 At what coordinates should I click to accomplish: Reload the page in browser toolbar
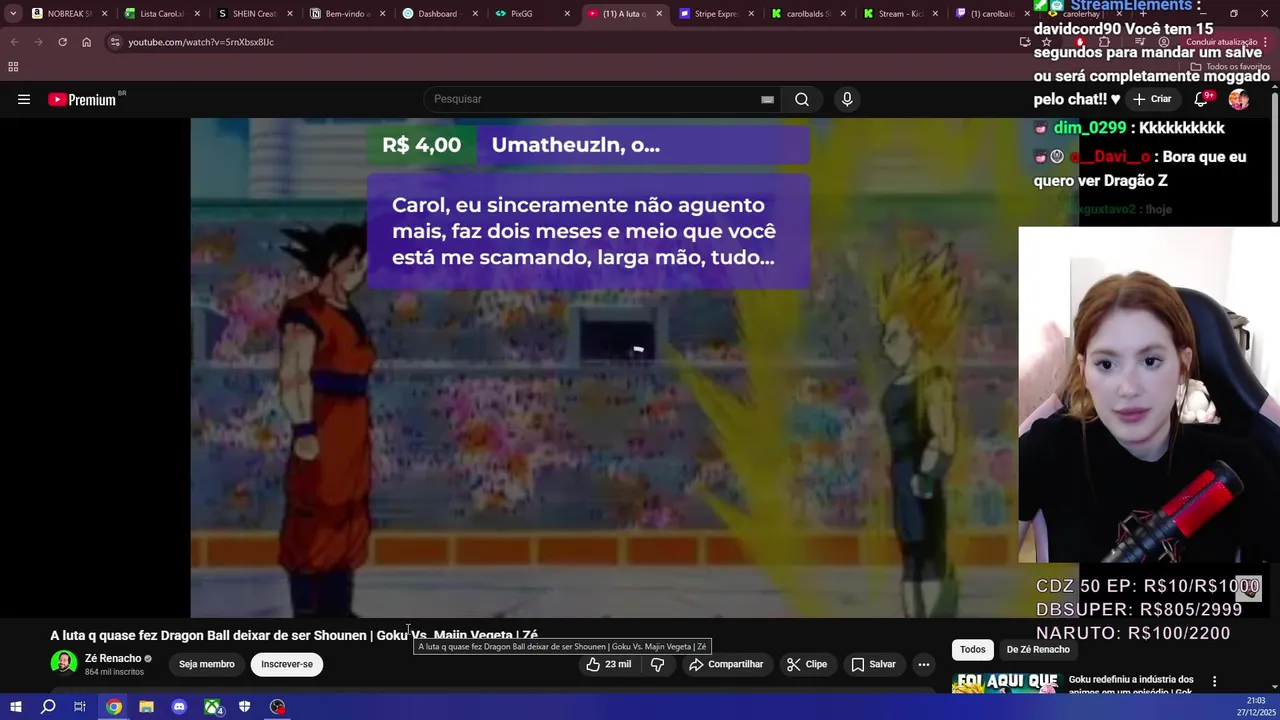pyautogui.click(x=62, y=42)
